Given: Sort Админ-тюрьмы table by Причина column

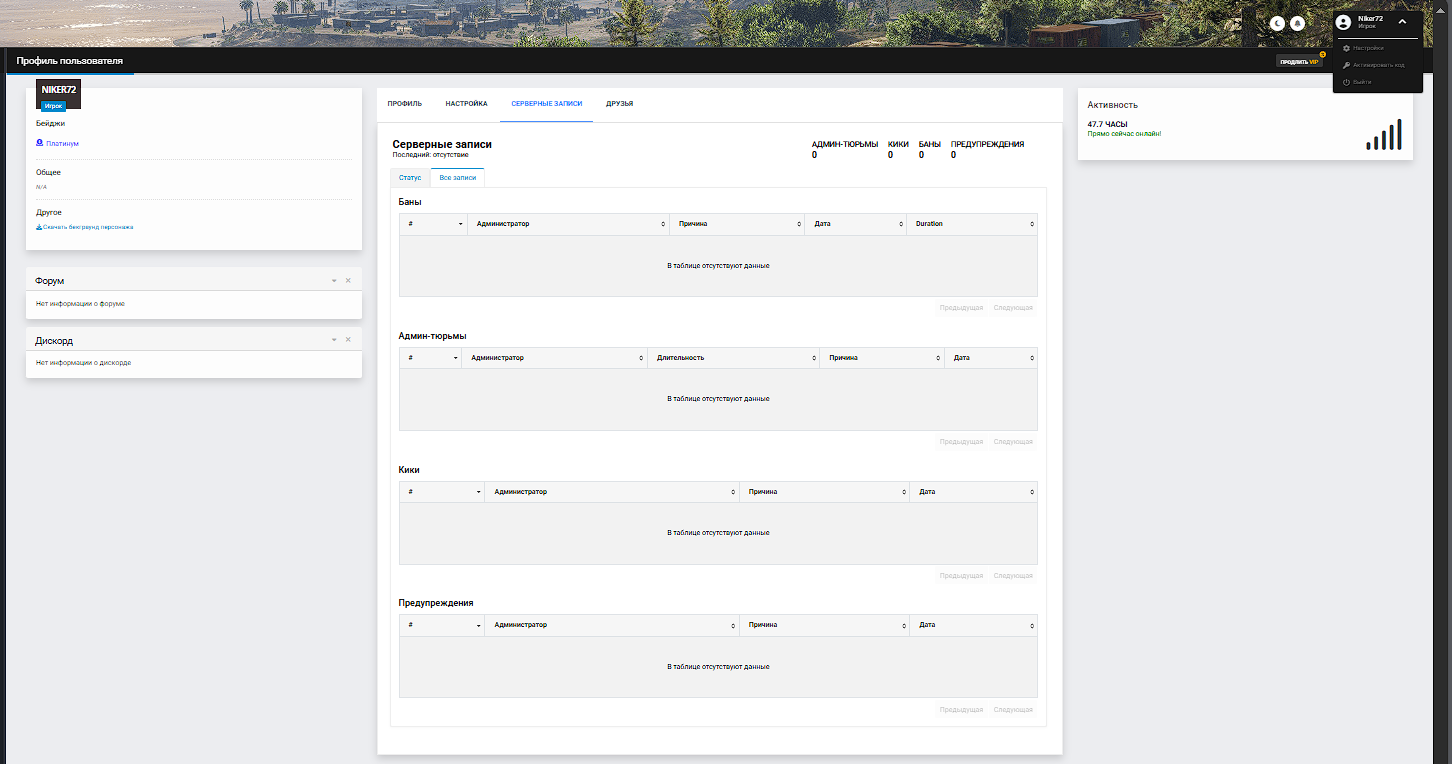Looking at the screenshot, I should [x=882, y=358].
